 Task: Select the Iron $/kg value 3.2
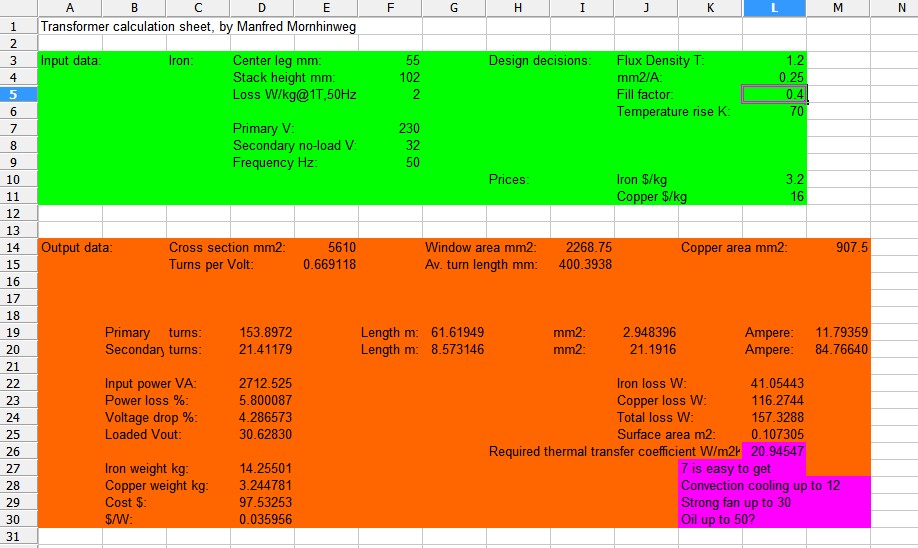tap(795, 179)
